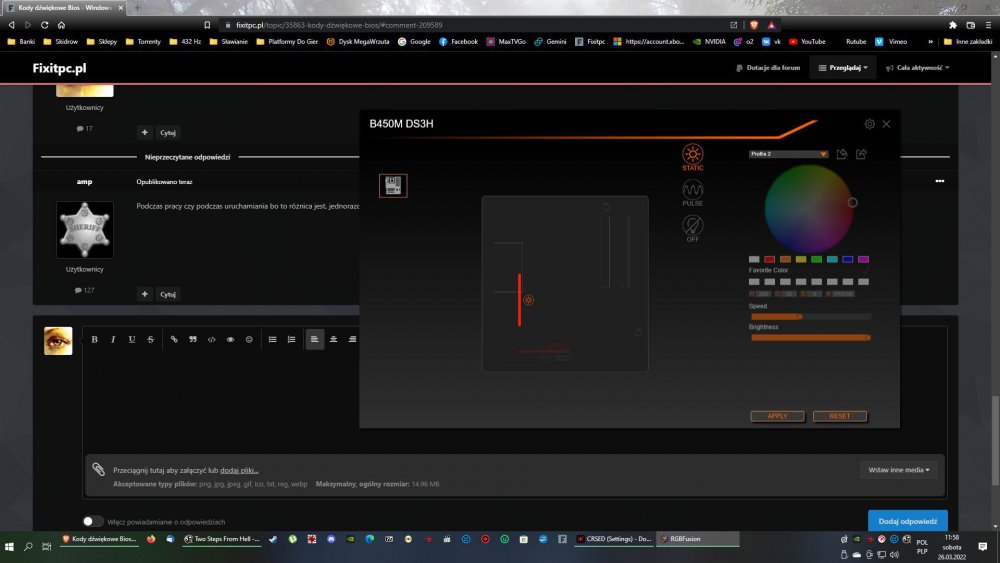The height and width of the screenshot is (563, 1000).
Task: Select the PULSE lighting mode icon
Action: 692,188
